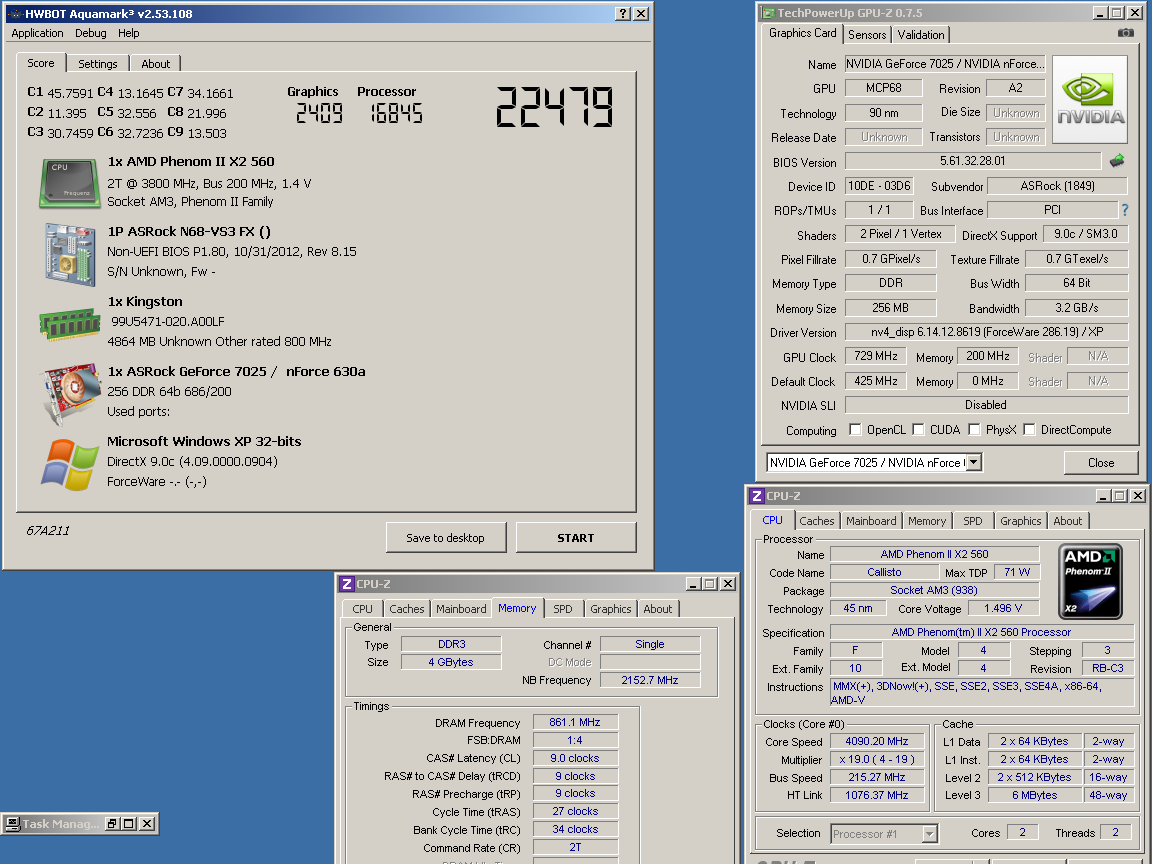1152x864 pixels.
Task: Click the GPU Clock value 729 MHz
Action: click(876, 356)
